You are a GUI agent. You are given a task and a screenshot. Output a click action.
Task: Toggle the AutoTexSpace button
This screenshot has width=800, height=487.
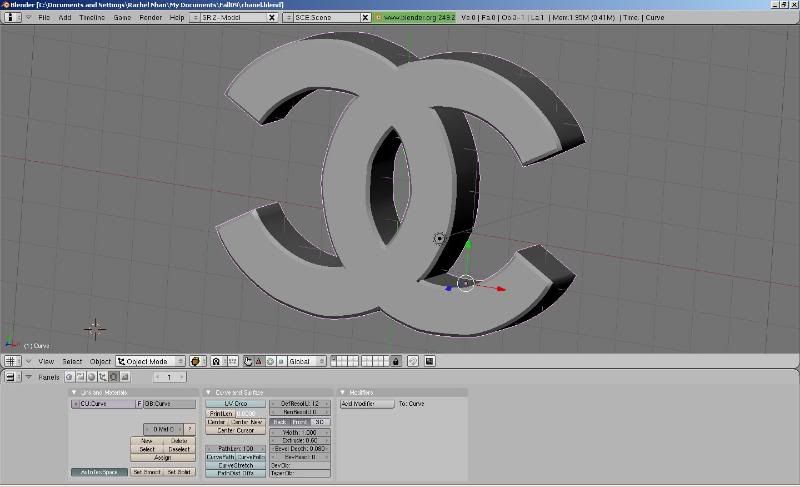99,472
